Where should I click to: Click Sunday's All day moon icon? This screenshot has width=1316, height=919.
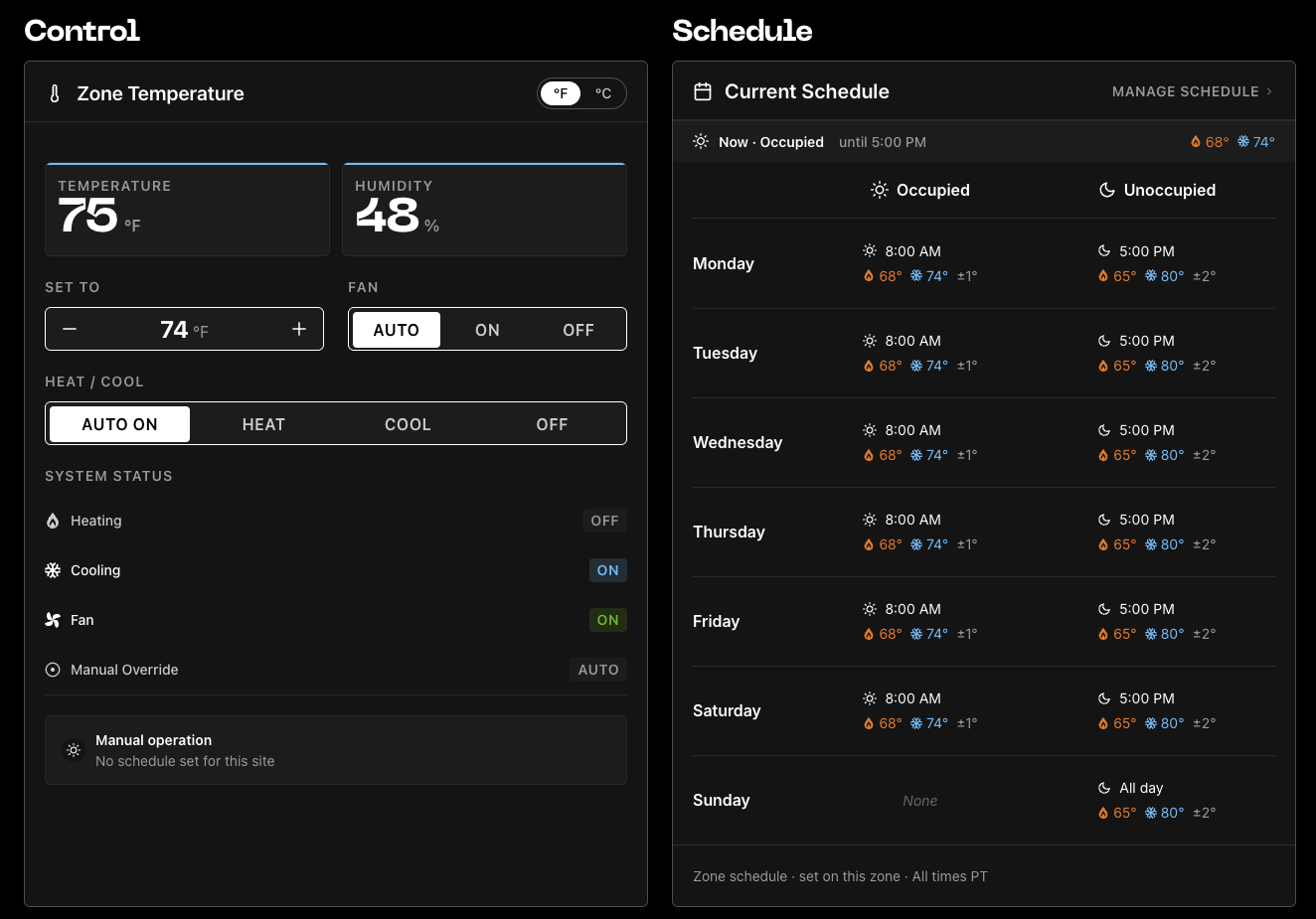pyautogui.click(x=1103, y=788)
